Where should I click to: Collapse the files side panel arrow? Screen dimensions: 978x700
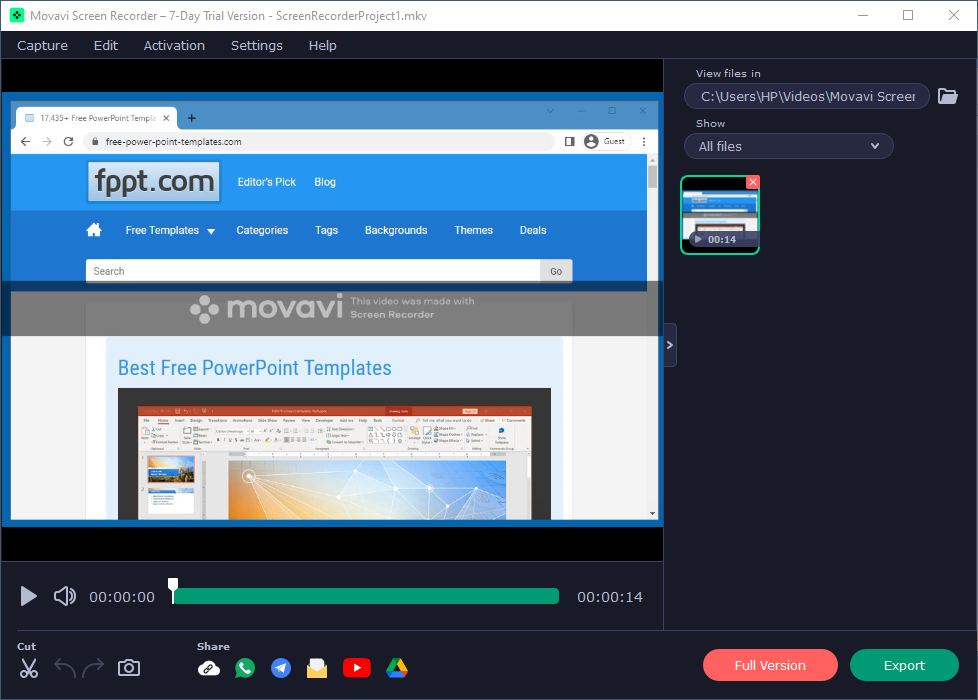point(670,345)
